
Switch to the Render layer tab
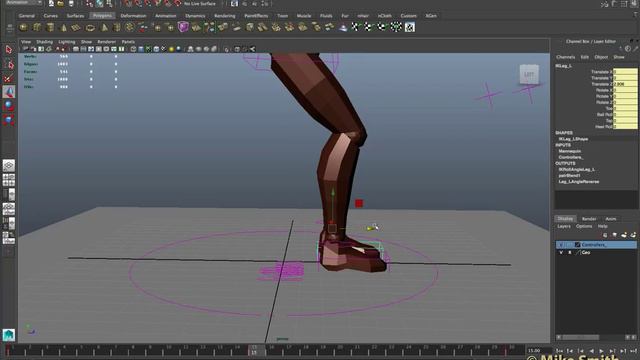589,219
